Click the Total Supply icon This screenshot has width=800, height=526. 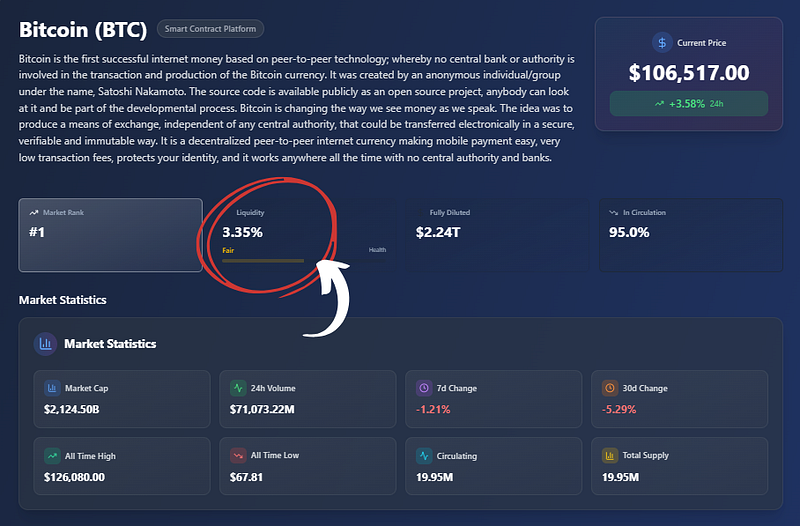610,456
